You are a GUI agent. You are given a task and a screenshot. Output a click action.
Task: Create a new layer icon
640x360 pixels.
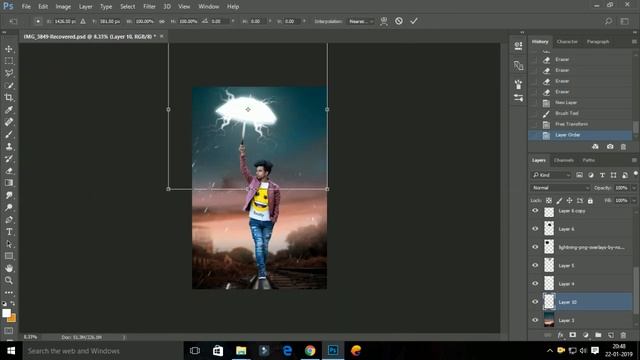611,335
